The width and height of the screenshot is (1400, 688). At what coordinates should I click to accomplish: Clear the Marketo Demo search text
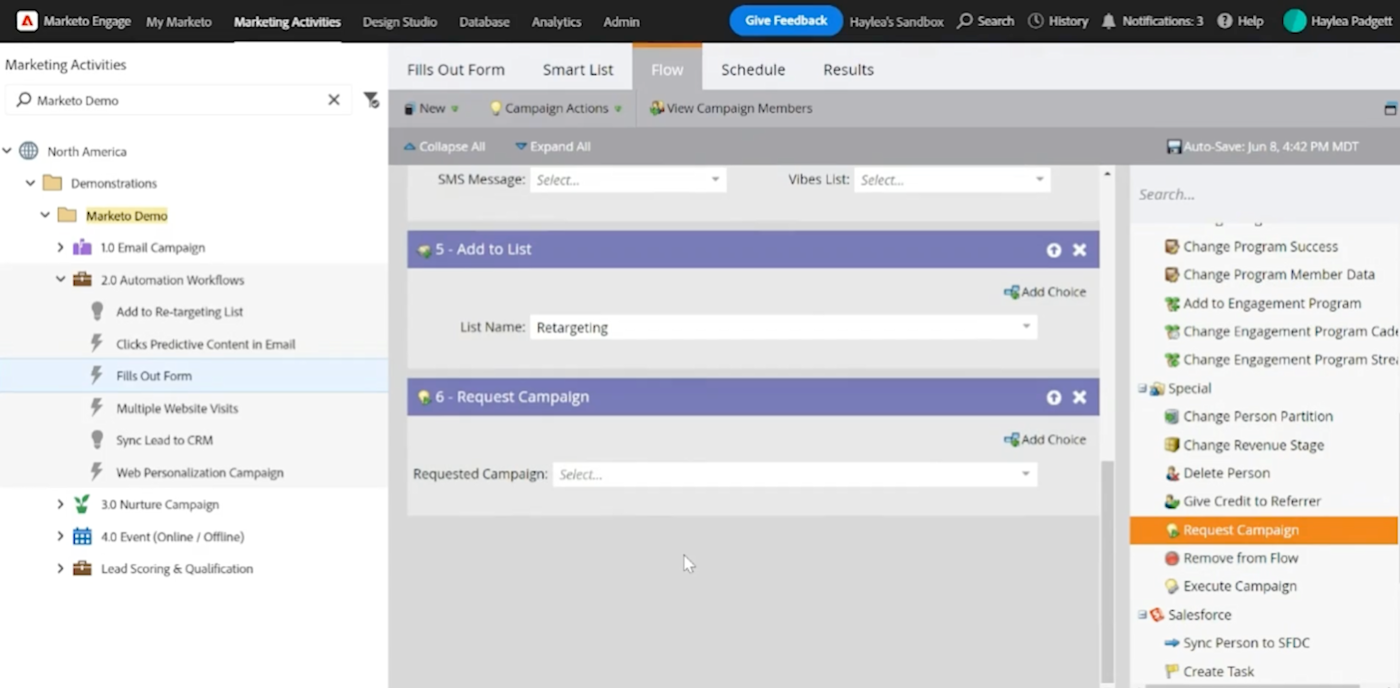334,100
